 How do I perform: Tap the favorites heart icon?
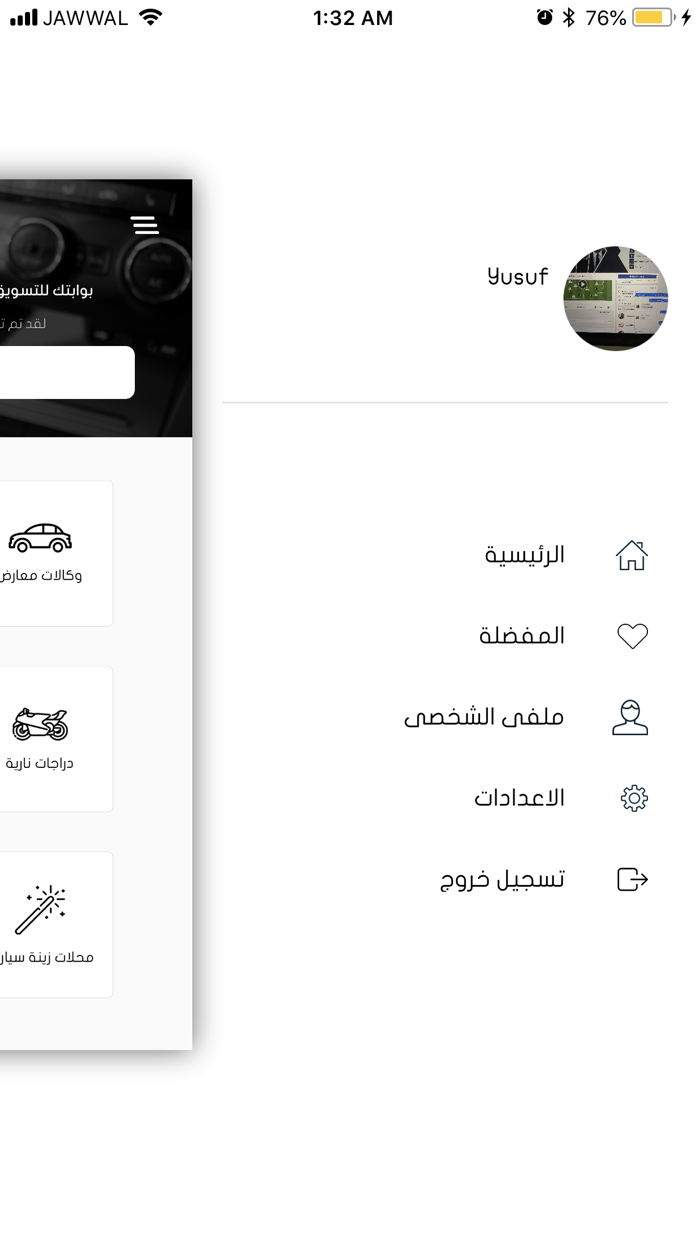(x=632, y=636)
